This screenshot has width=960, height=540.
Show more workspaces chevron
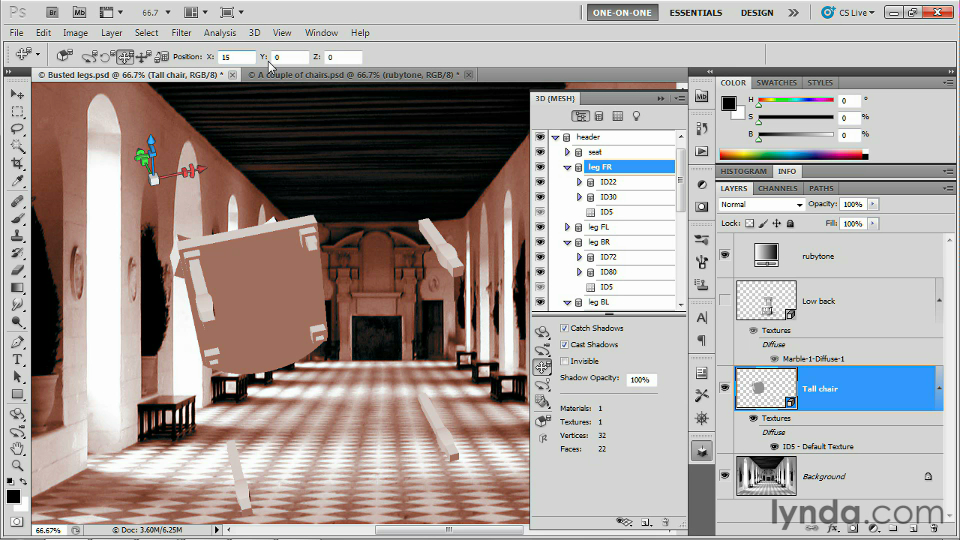click(793, 13)
